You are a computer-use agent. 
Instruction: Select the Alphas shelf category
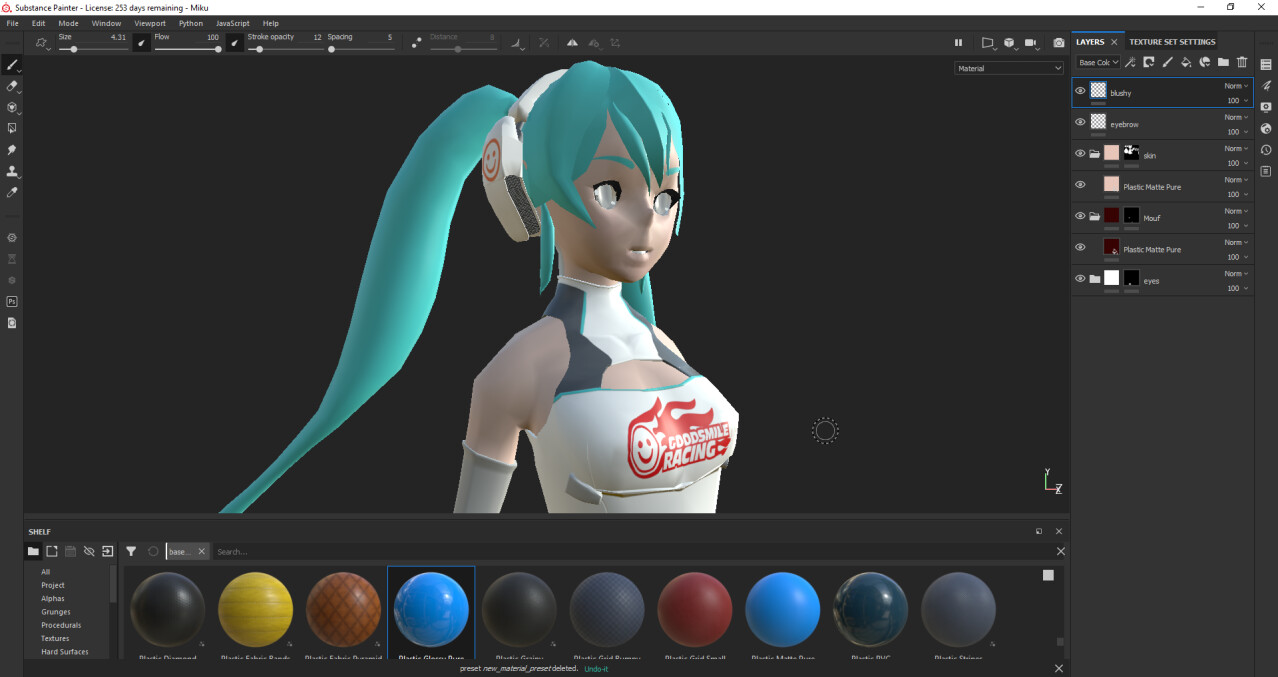53,598
